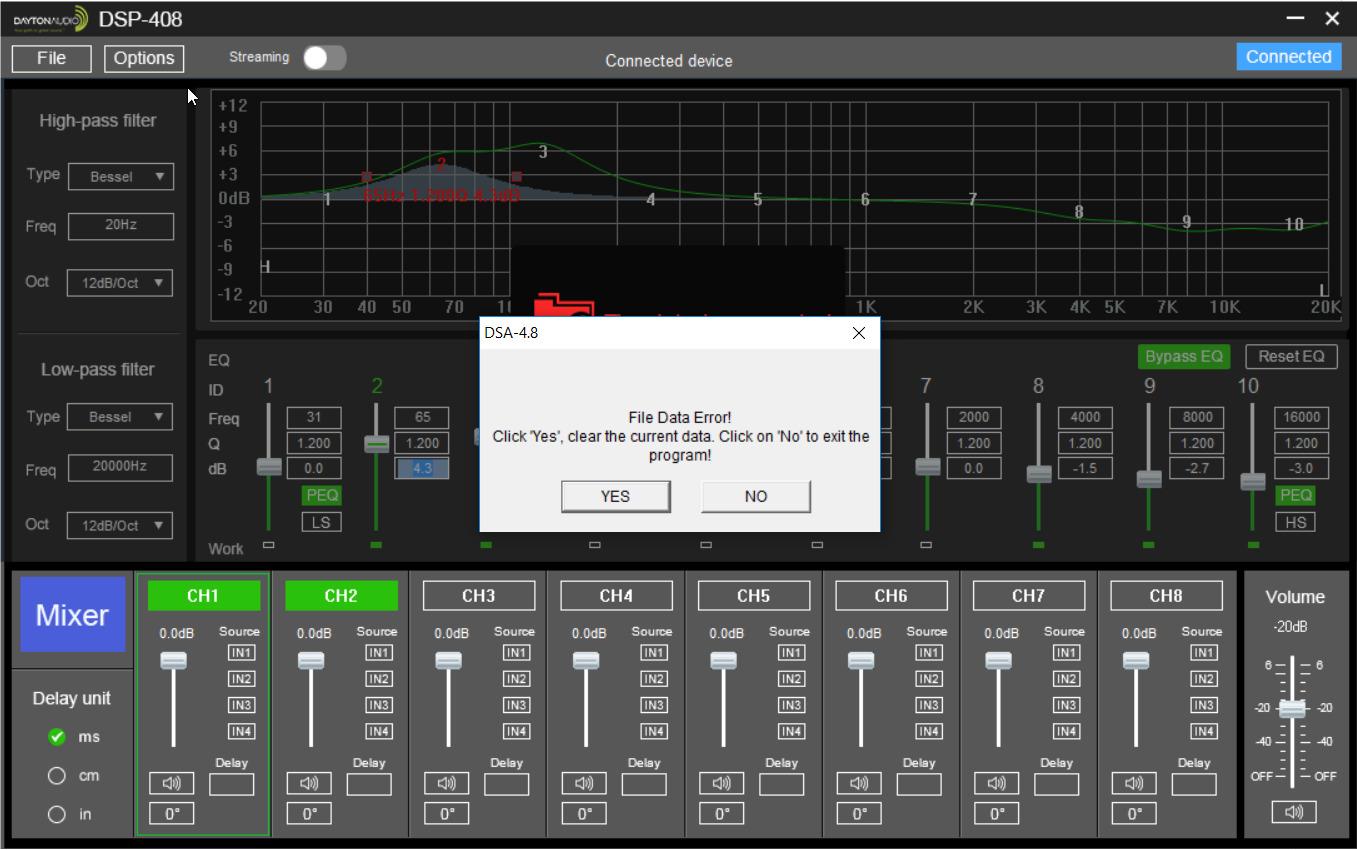1357x850 pixels.
Task: Click band 2 dB field showing 4.3
Action: coord(422,468)
